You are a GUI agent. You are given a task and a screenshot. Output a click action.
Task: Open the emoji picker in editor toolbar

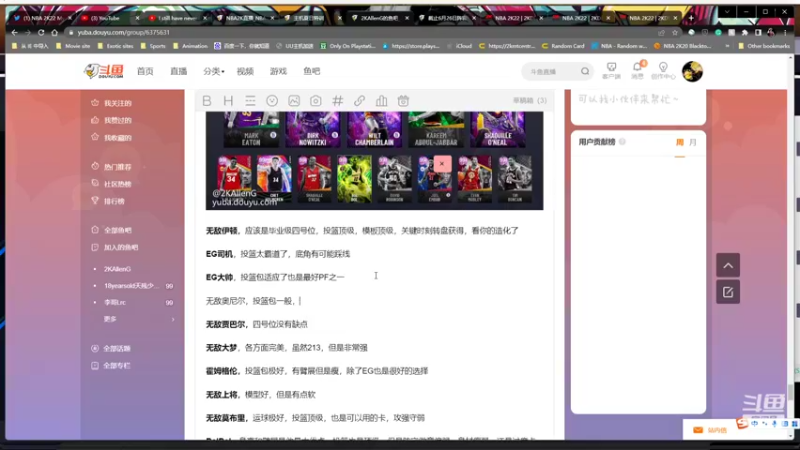point(272,101)
